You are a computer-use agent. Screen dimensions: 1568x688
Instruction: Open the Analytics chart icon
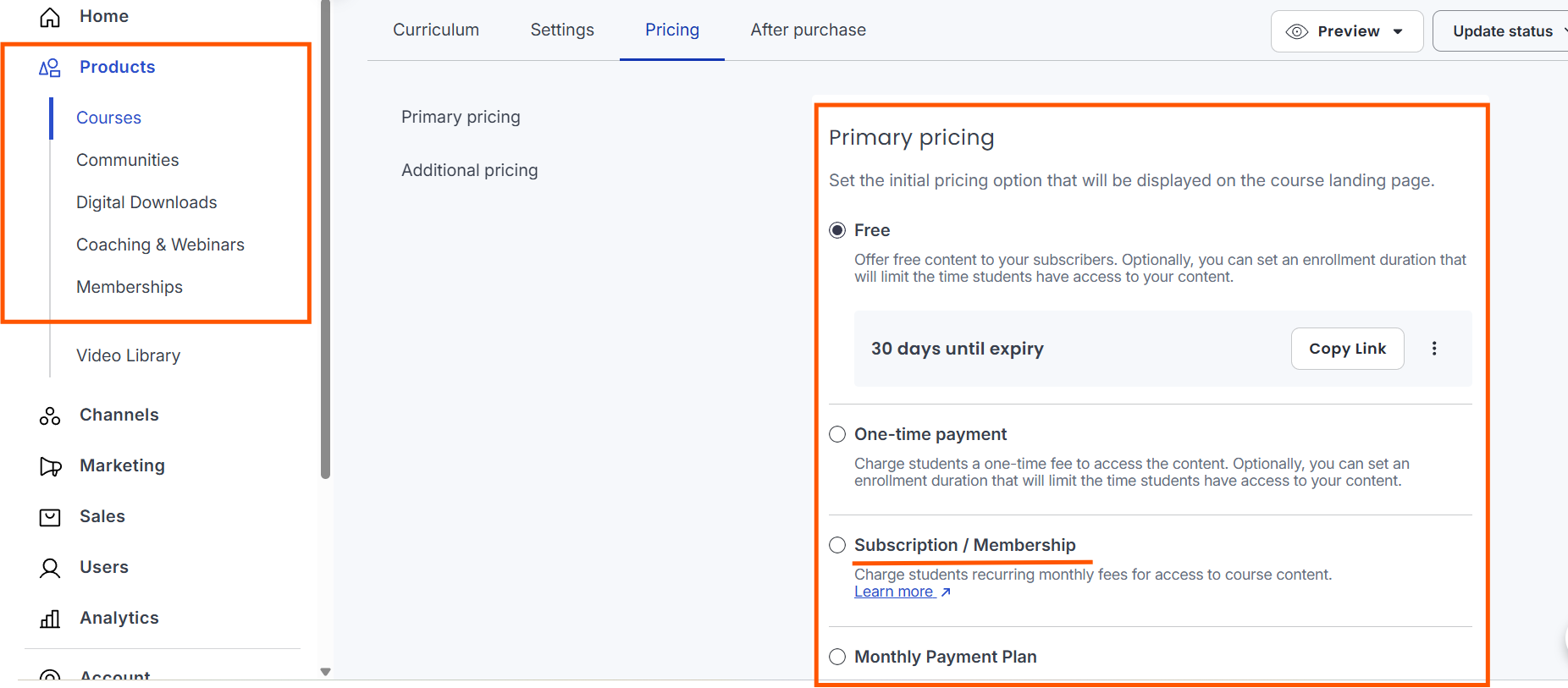click(x=49, y=619)
